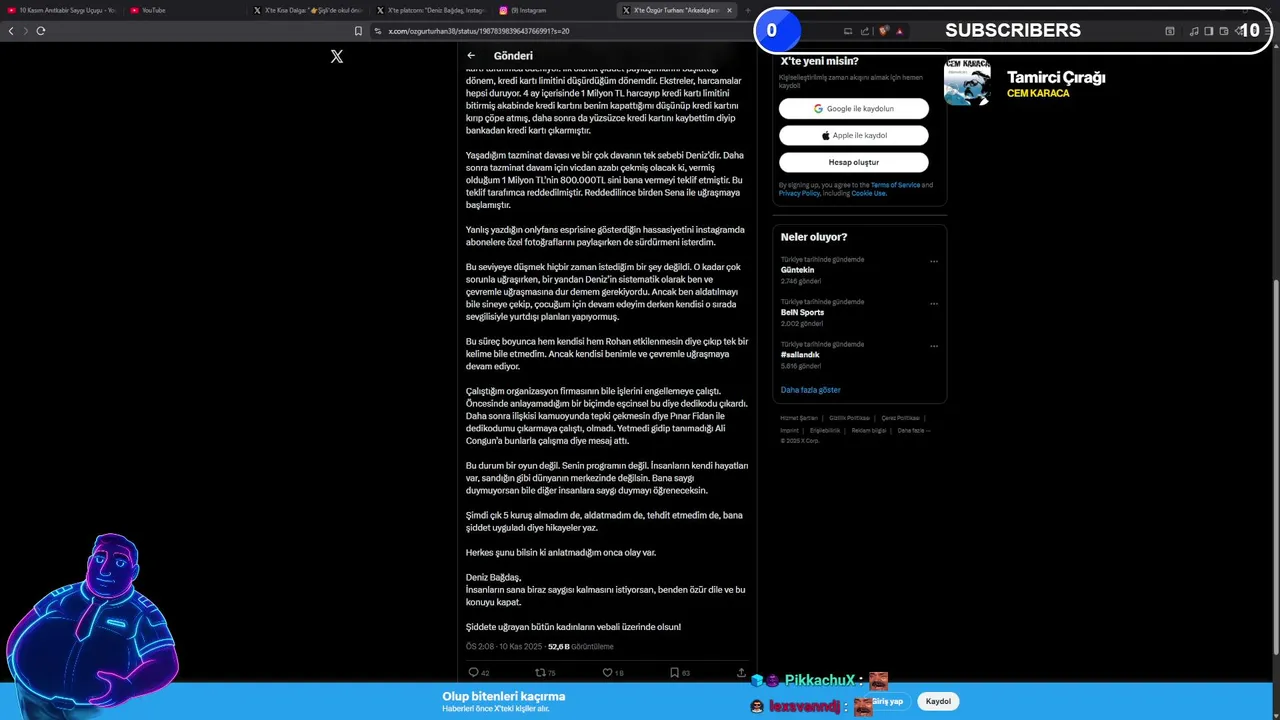
Task: Click the Brave rewards triangle icon
Action: pyautogui.click(x=899, y=31)
